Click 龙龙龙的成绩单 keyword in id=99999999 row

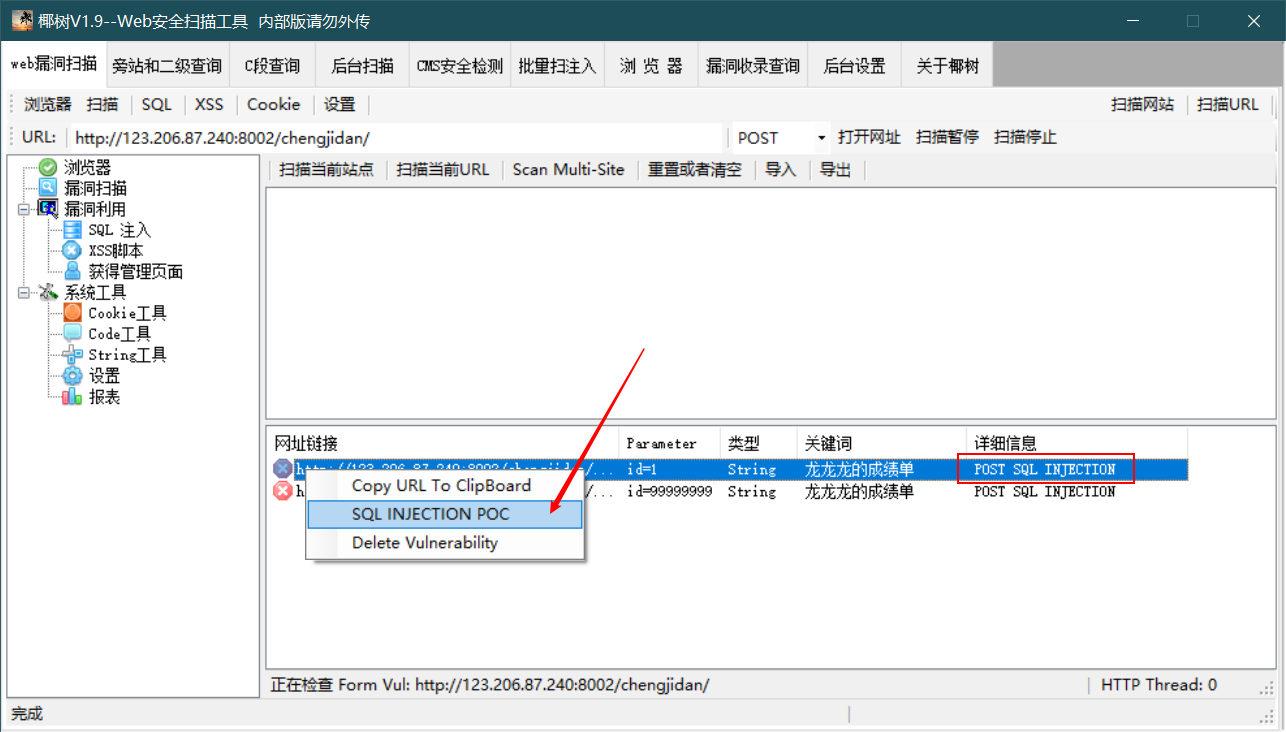[x=859, y=492]
